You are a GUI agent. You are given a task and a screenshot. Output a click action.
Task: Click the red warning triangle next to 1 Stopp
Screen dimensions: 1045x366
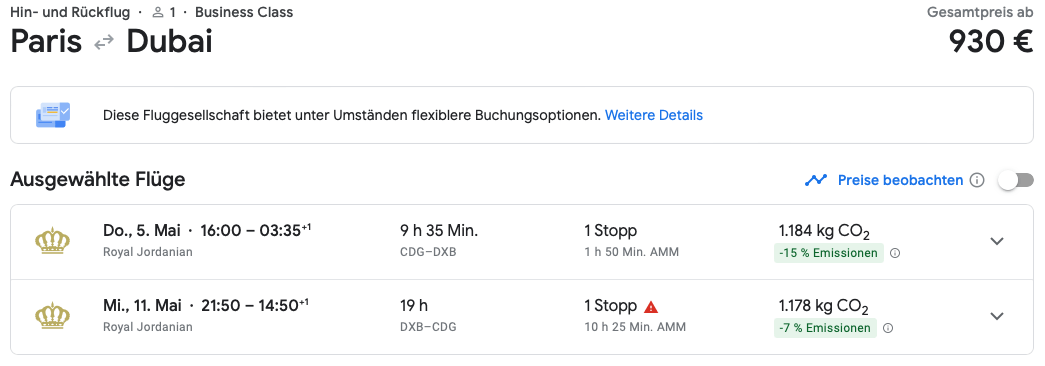tap(651, 307)
